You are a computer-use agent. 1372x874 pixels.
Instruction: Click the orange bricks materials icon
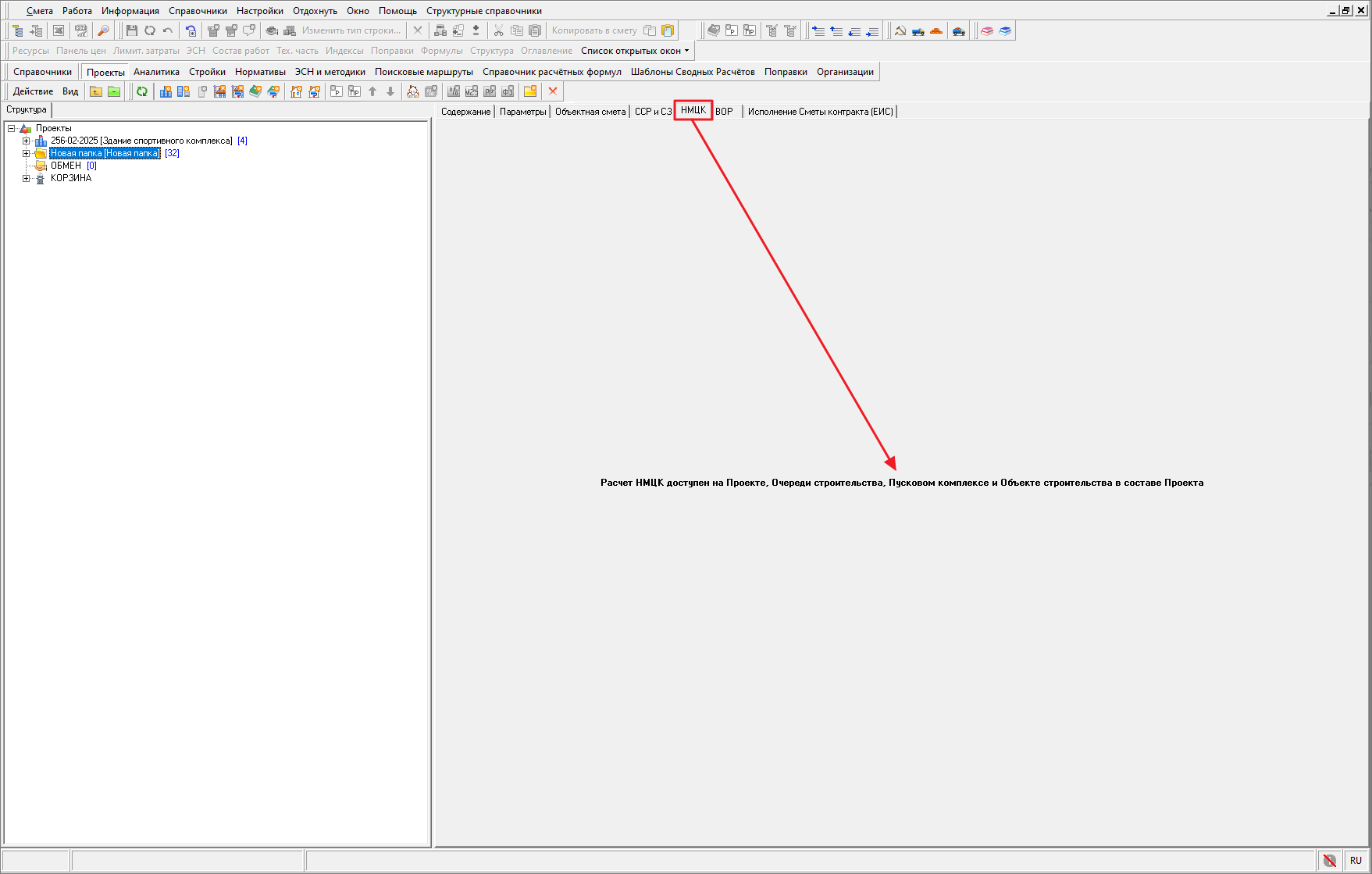point(936,30)
